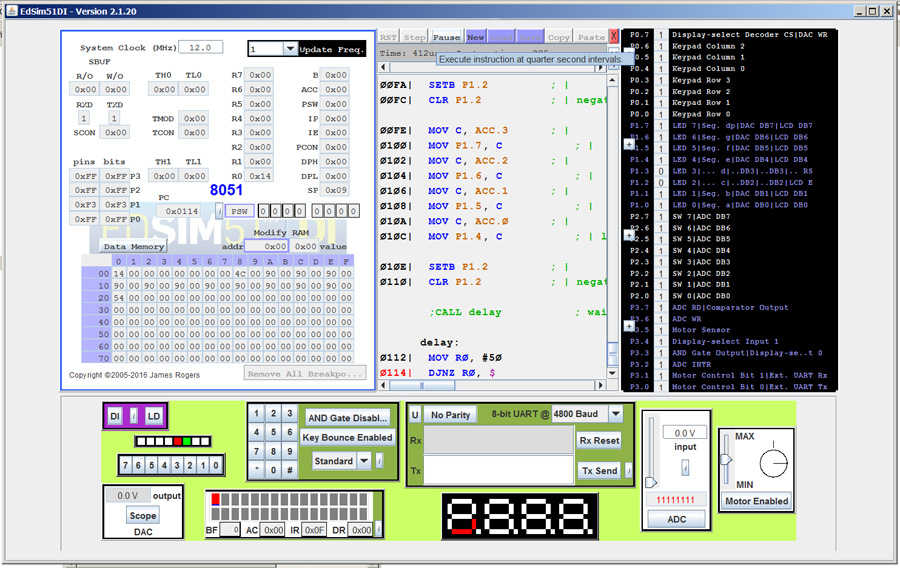Click the Data Memory button

[134, 246]
